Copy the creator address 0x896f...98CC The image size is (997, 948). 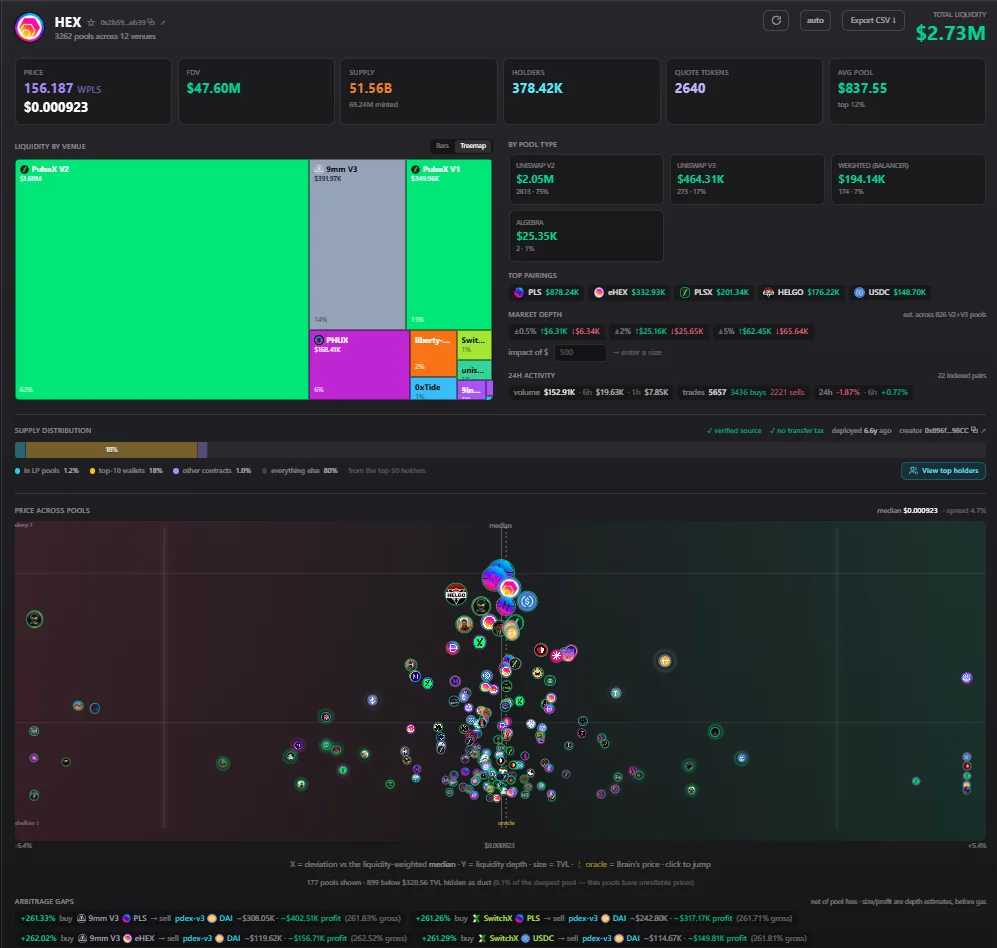pyautogui.click(x=974, y=430)
